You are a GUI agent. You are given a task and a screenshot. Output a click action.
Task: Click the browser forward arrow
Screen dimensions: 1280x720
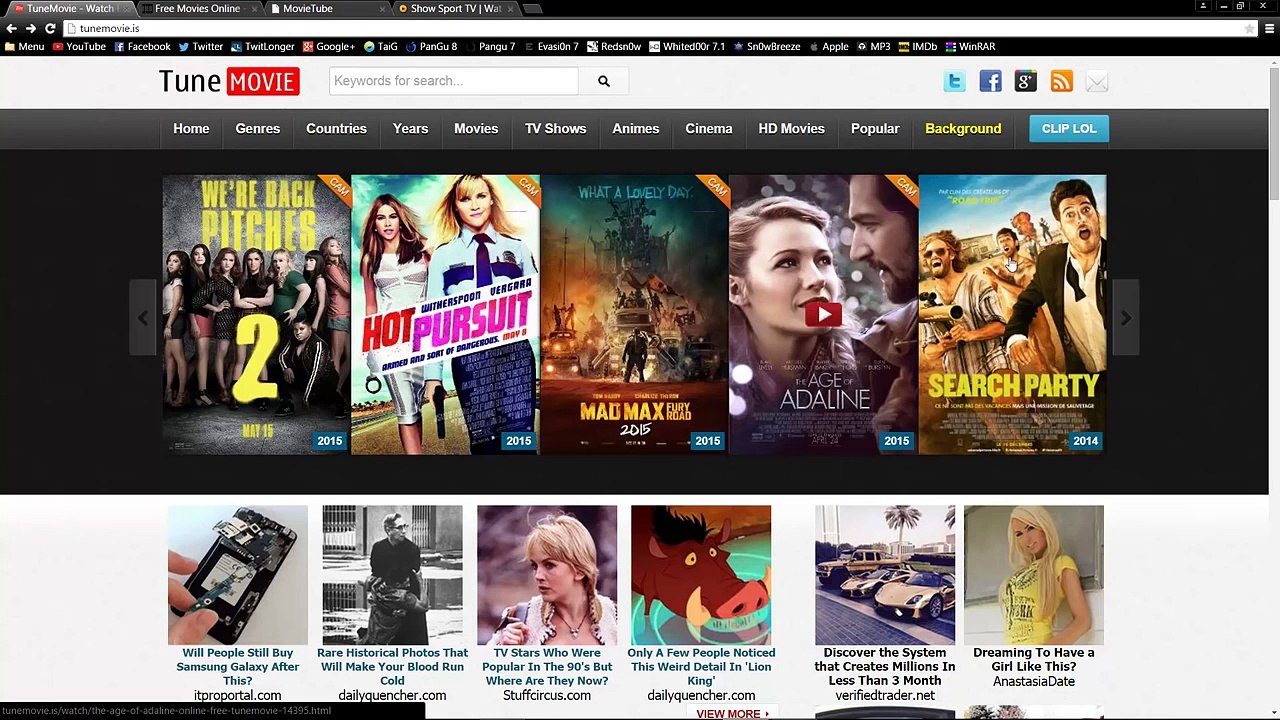(x=30, y=28)
